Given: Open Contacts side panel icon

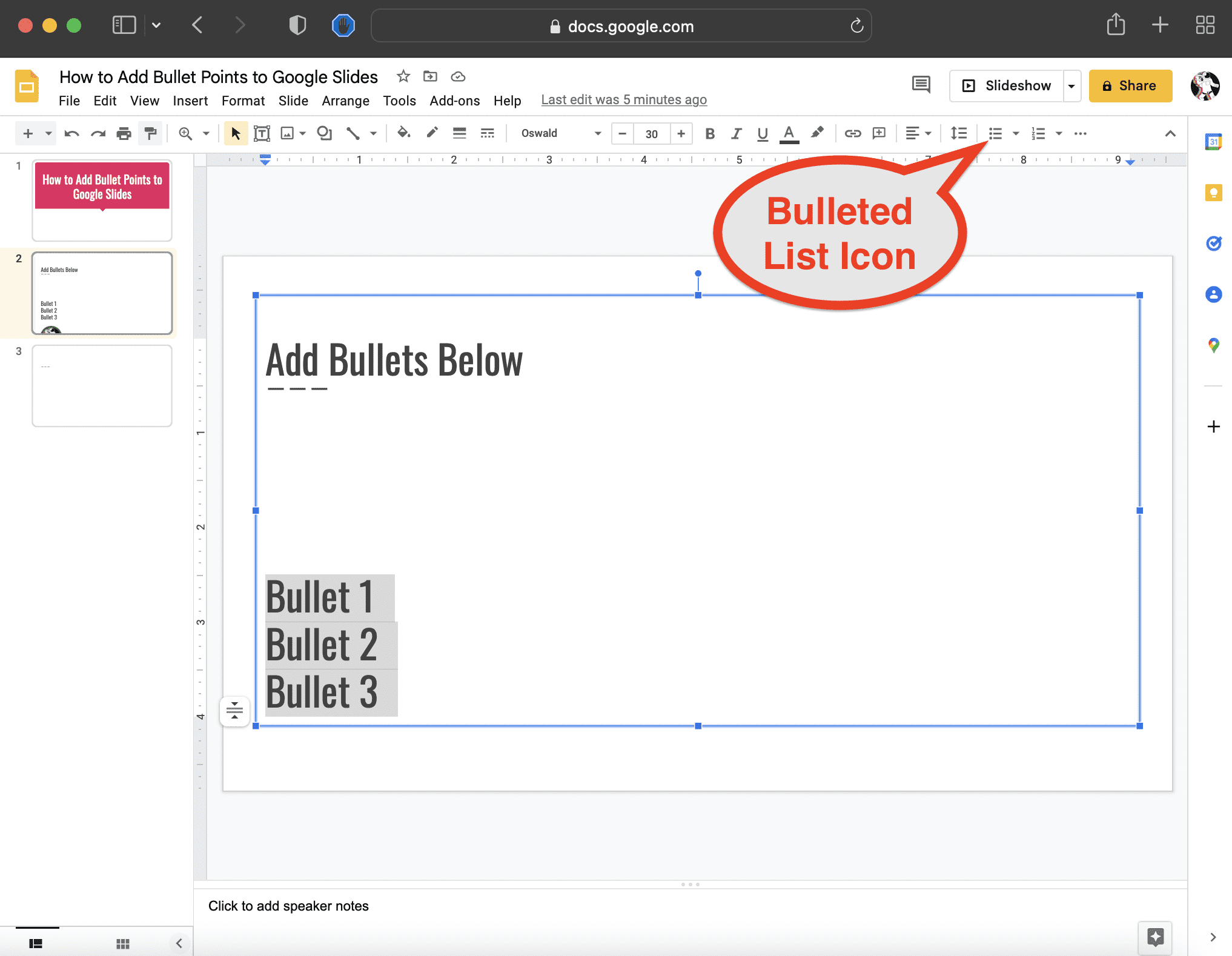Looking at the screenshot, I should [x=1213, y=294].
